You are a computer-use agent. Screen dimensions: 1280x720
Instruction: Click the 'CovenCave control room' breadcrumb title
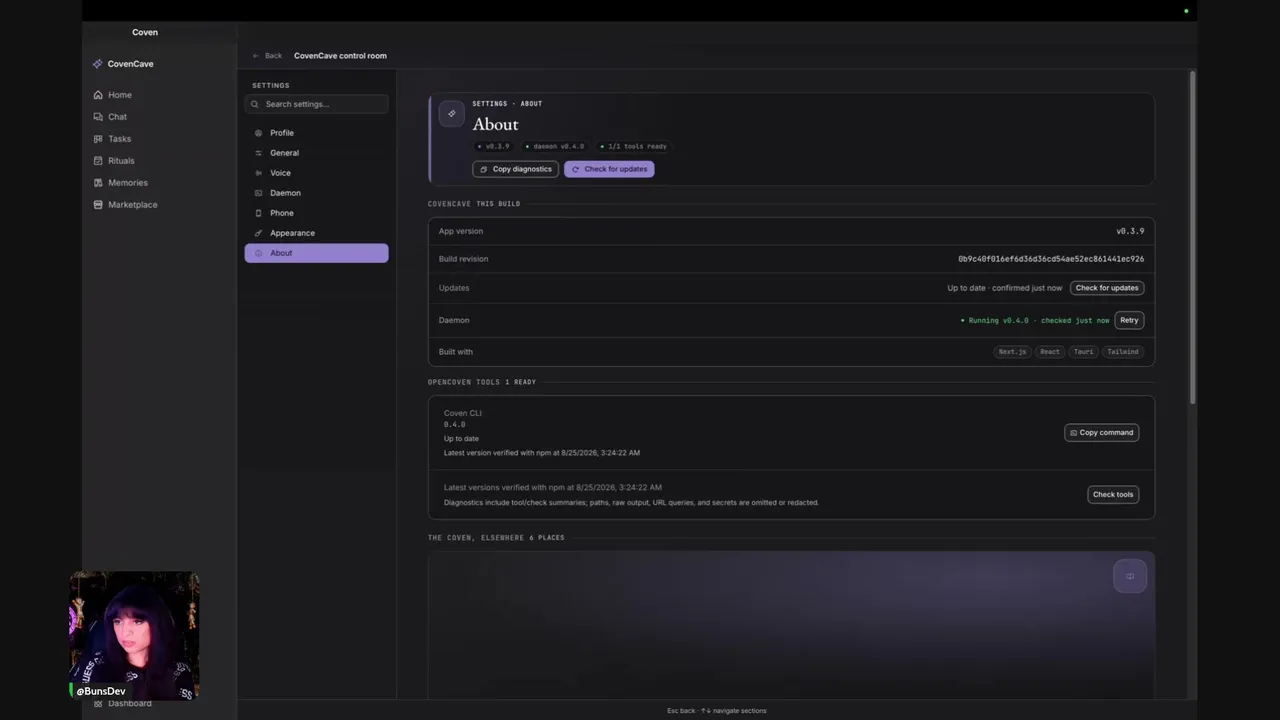tap(340, 56)
